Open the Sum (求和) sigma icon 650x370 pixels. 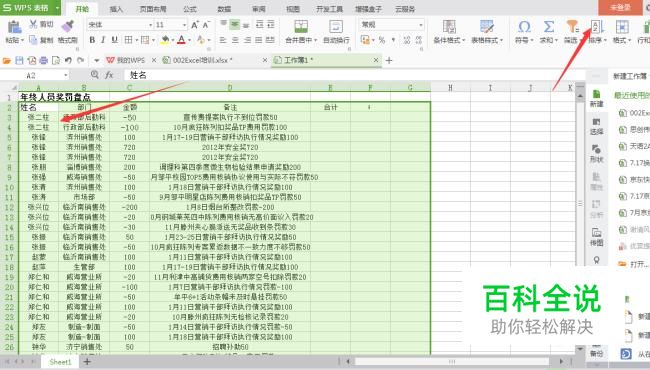[x=548, y=27]
